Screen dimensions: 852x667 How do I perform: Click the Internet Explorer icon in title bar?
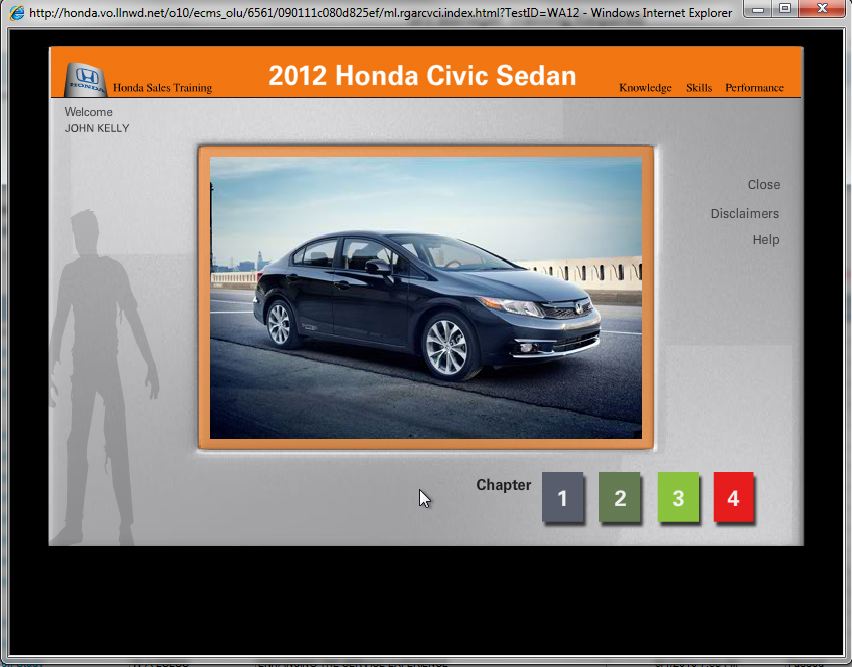point(15,13)
